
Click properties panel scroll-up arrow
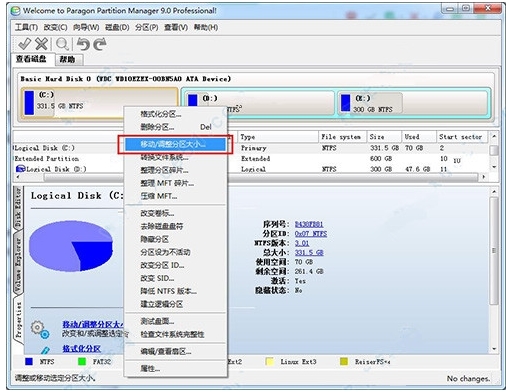pyautogui.click(x=494, y=192)
